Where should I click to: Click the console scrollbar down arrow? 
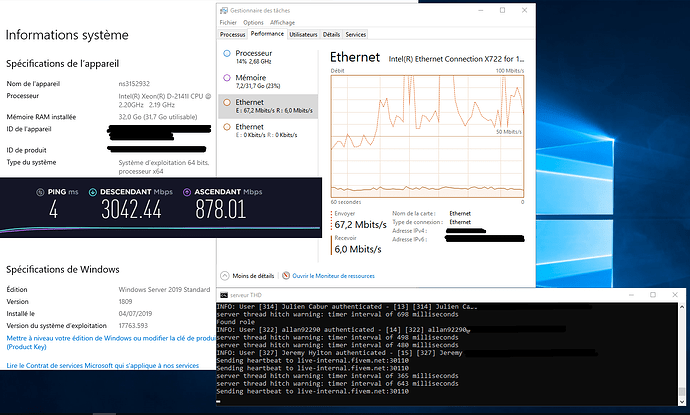pyautogui.click(x=682, y=401)
